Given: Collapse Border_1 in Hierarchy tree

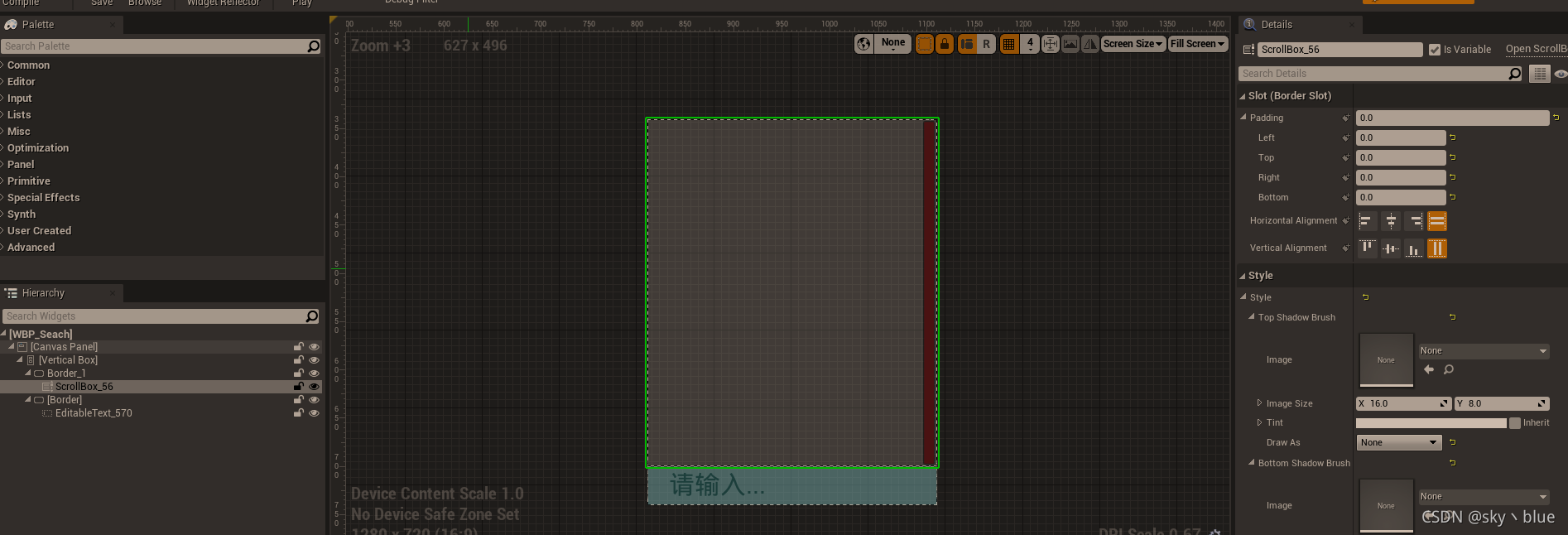Looking at the screenshot, I should point(28,374).
